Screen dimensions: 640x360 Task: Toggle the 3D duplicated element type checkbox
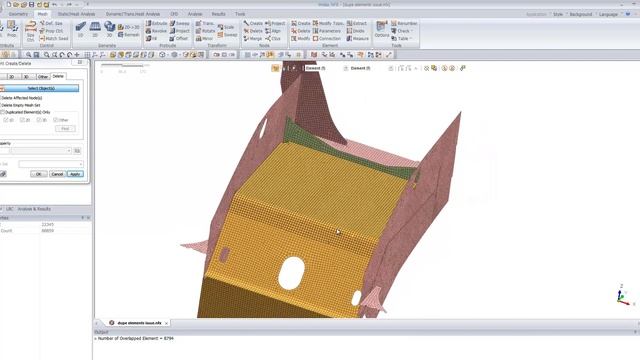42,120
